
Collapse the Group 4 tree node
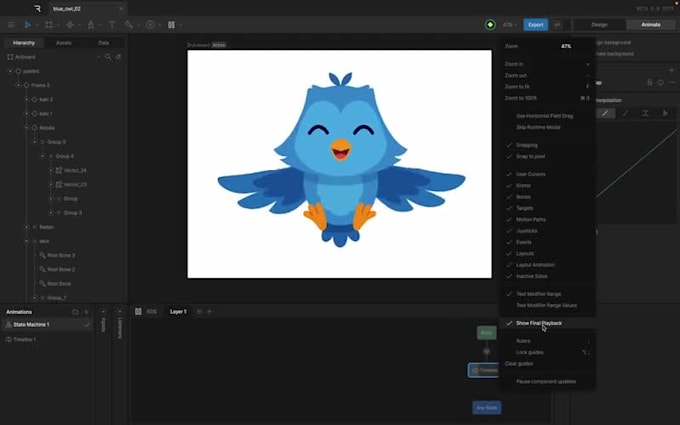tap(43, 156)
